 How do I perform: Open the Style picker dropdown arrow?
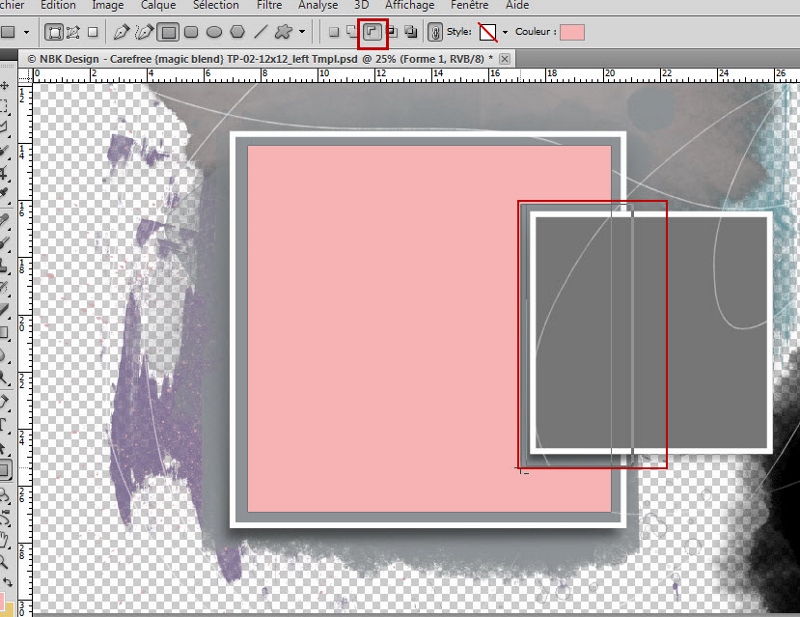[x=505, y=32]
